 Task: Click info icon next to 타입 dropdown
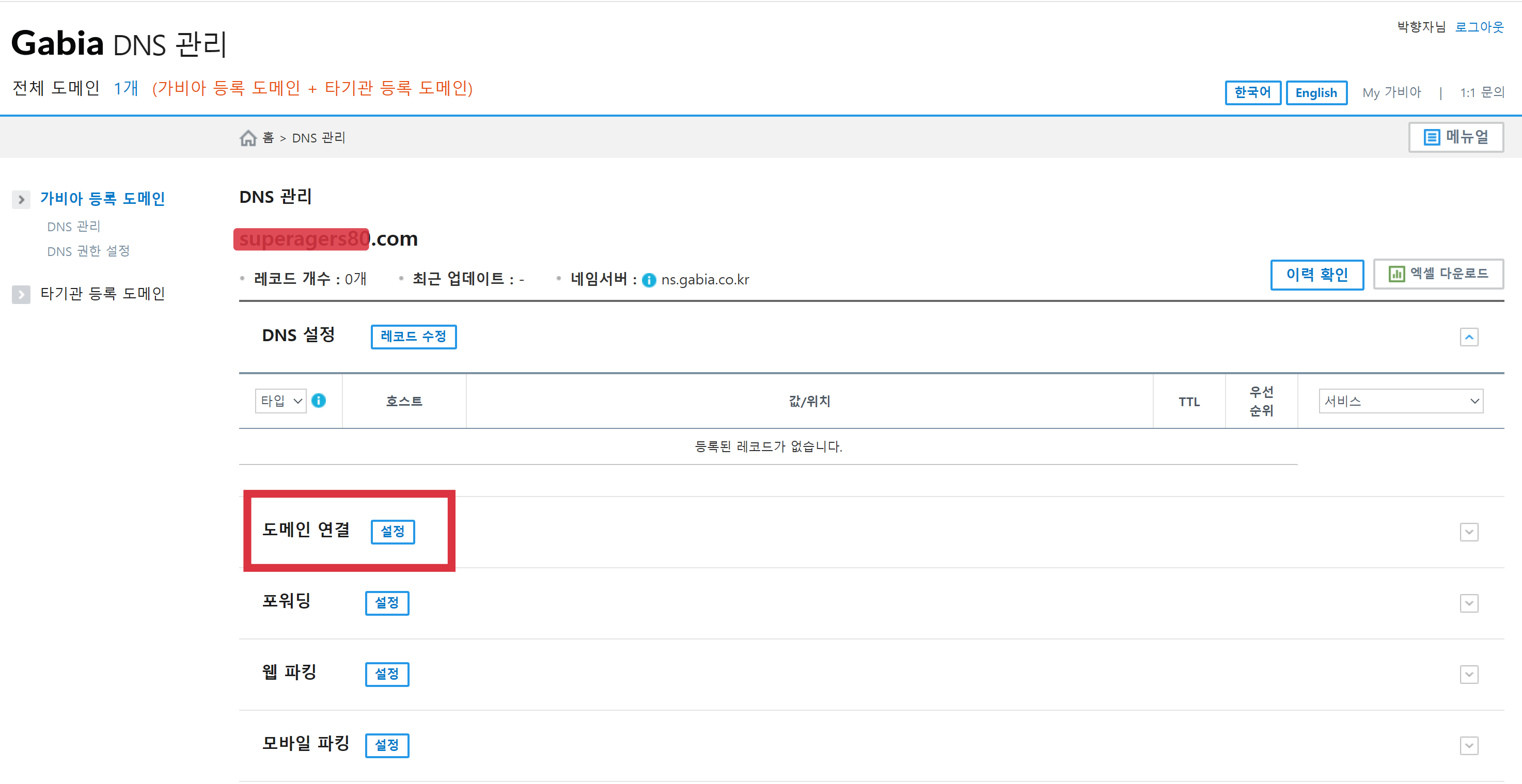[x=319, y=401]
